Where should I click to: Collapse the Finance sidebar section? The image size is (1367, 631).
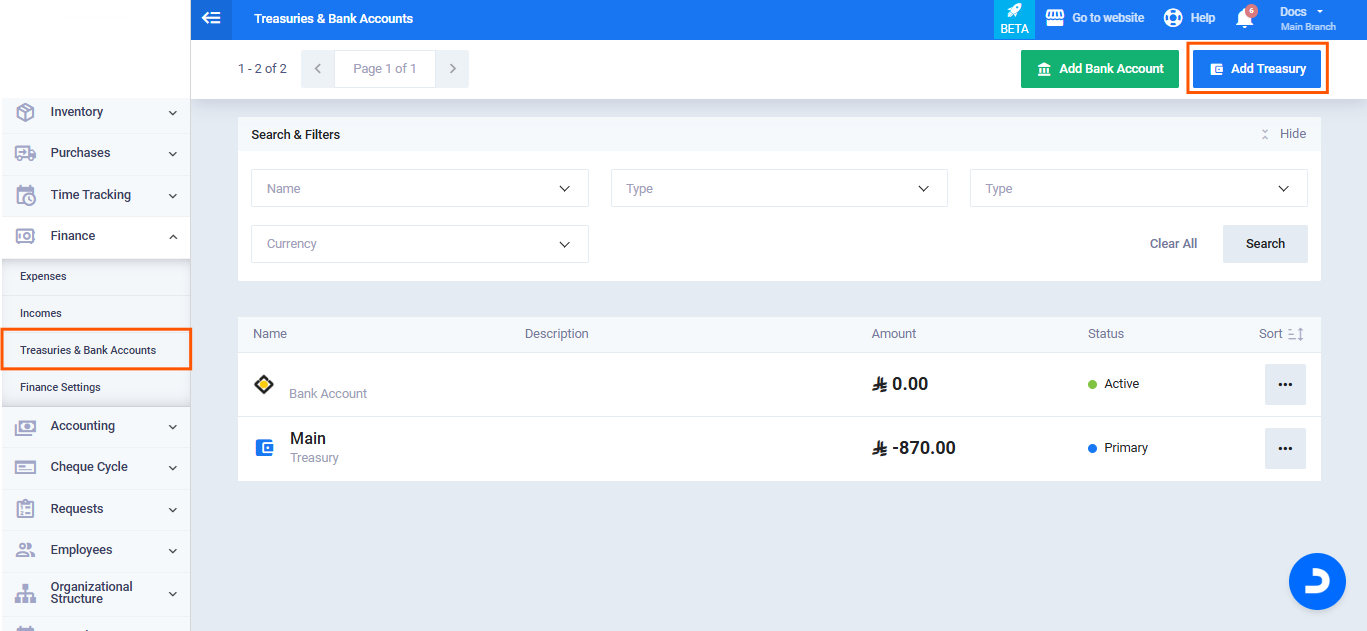(95, 236)
